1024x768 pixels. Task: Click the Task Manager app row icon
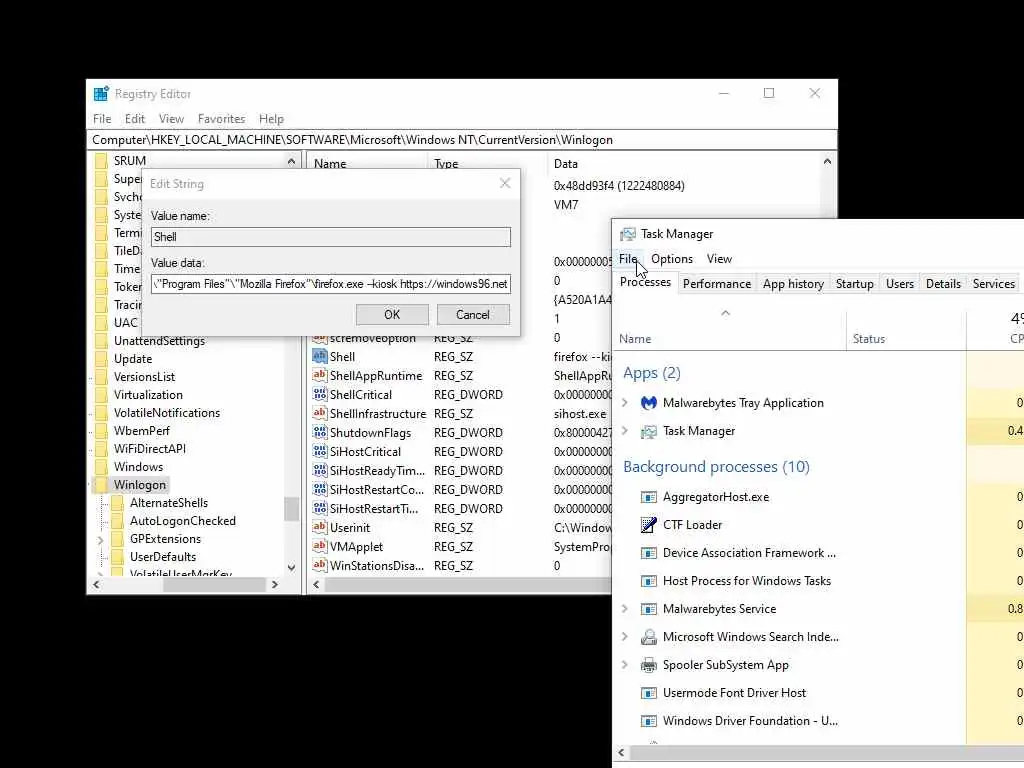coord(648,431)
